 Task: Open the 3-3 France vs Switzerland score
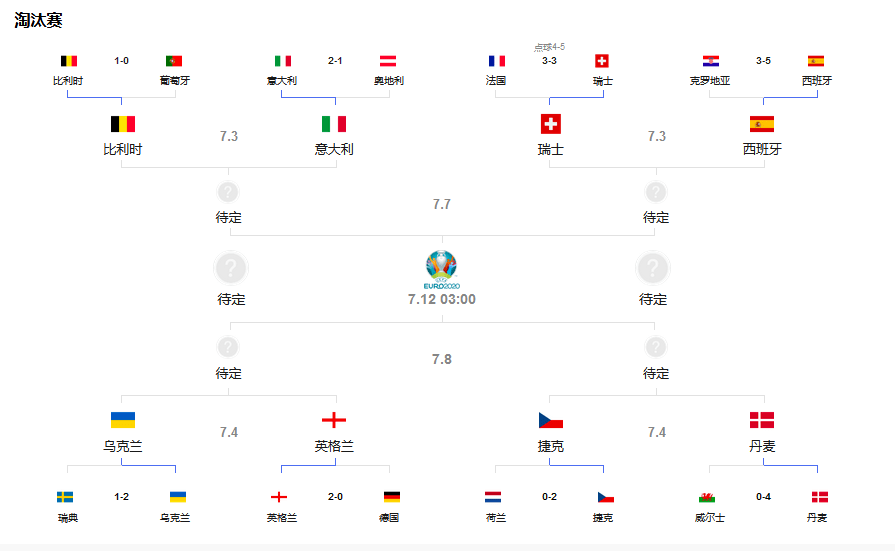(x=549, y=61)
